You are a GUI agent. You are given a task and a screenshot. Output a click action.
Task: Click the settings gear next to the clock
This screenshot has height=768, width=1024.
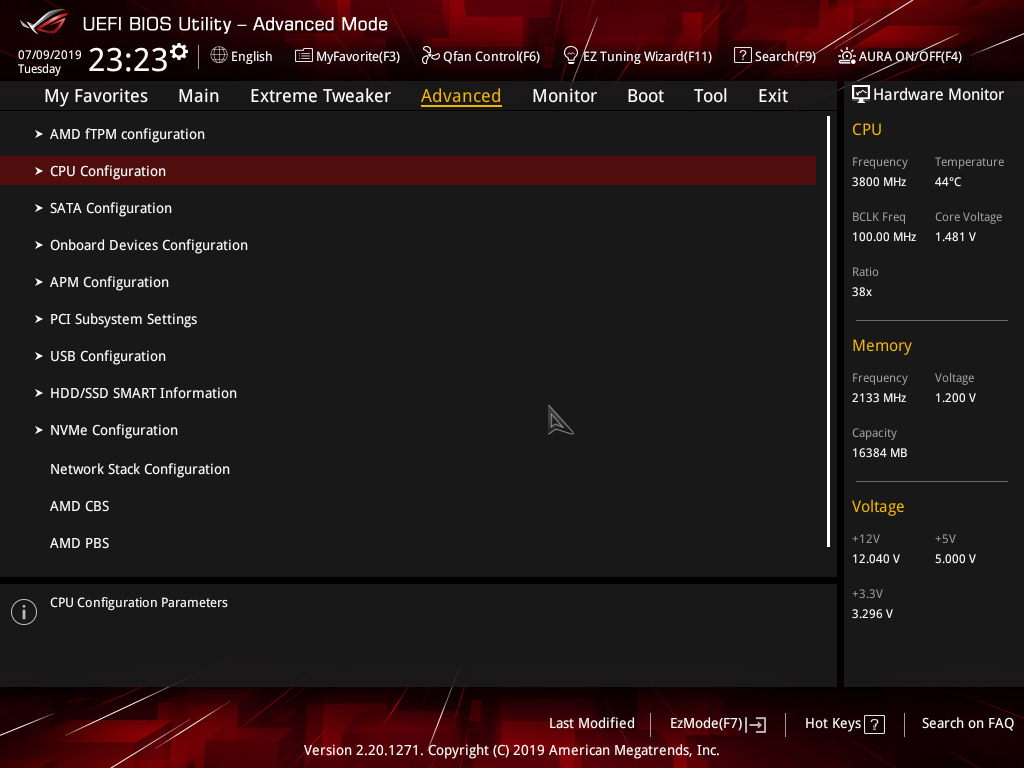click(179, 51)
